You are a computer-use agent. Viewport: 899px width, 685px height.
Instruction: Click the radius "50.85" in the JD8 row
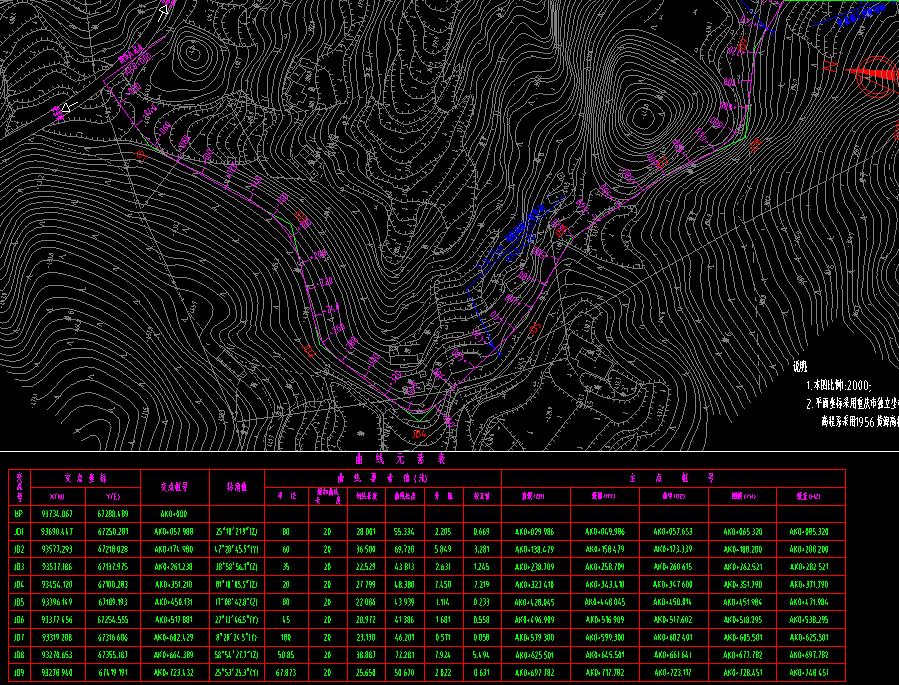(x=286, y=655)
